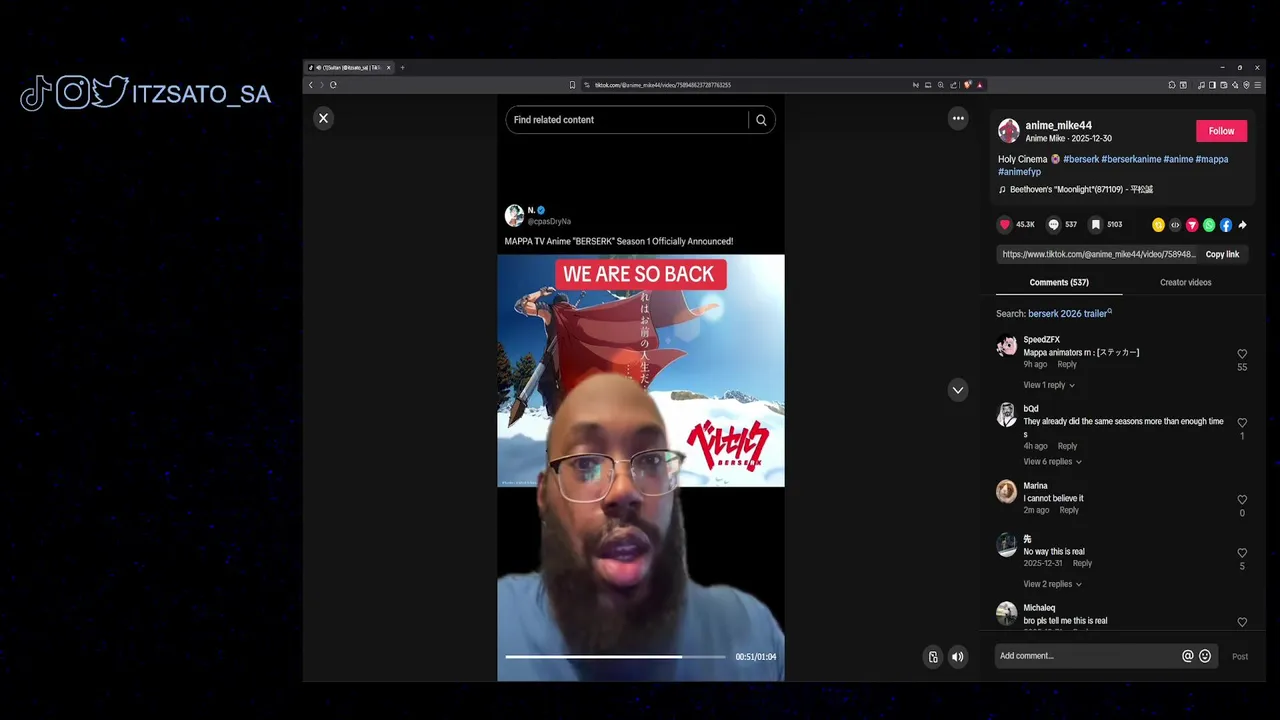Open a new browser tab
1280x720 pixels.
402,68
